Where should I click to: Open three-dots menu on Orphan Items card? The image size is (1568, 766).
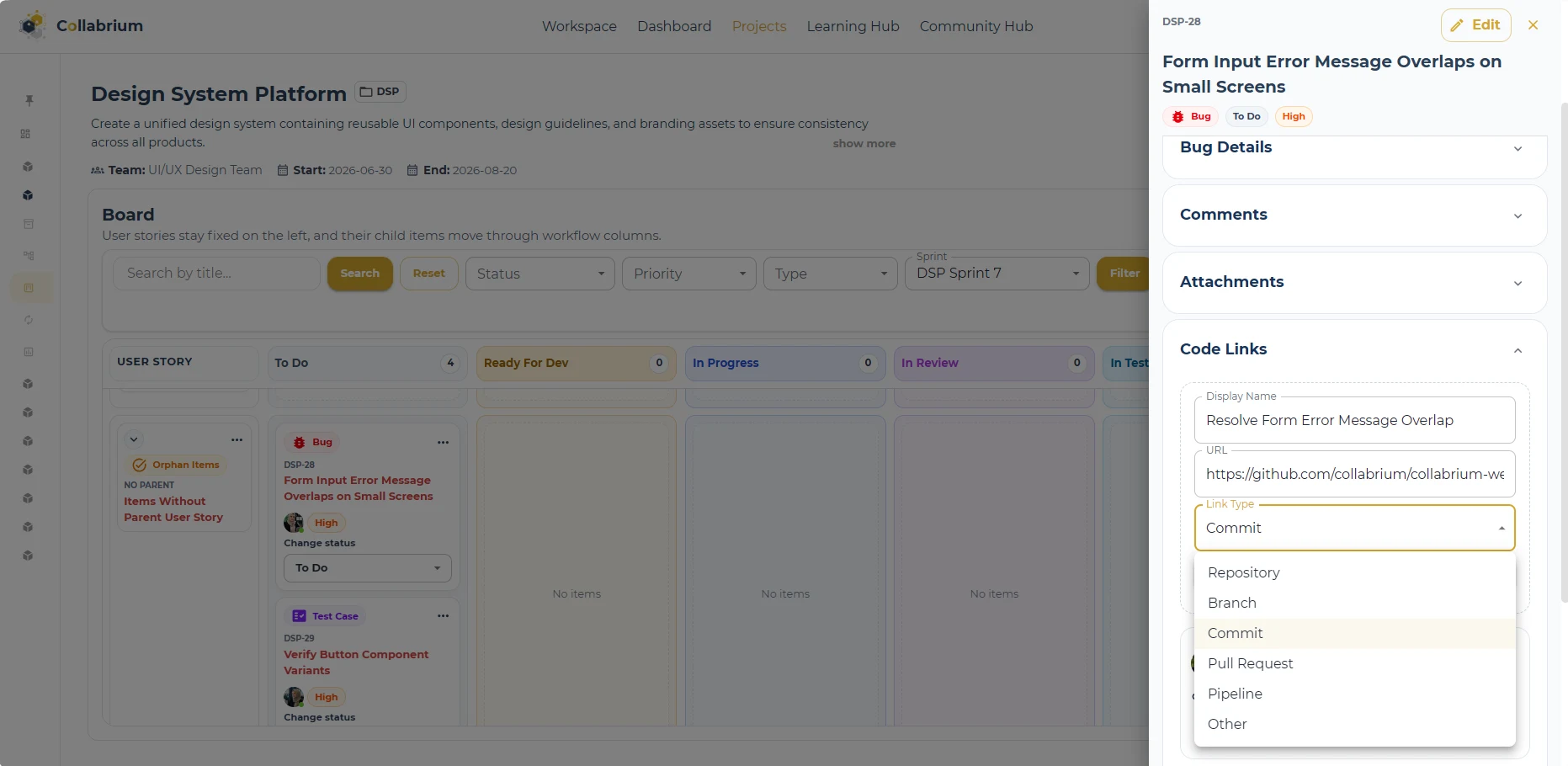(x=237, y=439)
